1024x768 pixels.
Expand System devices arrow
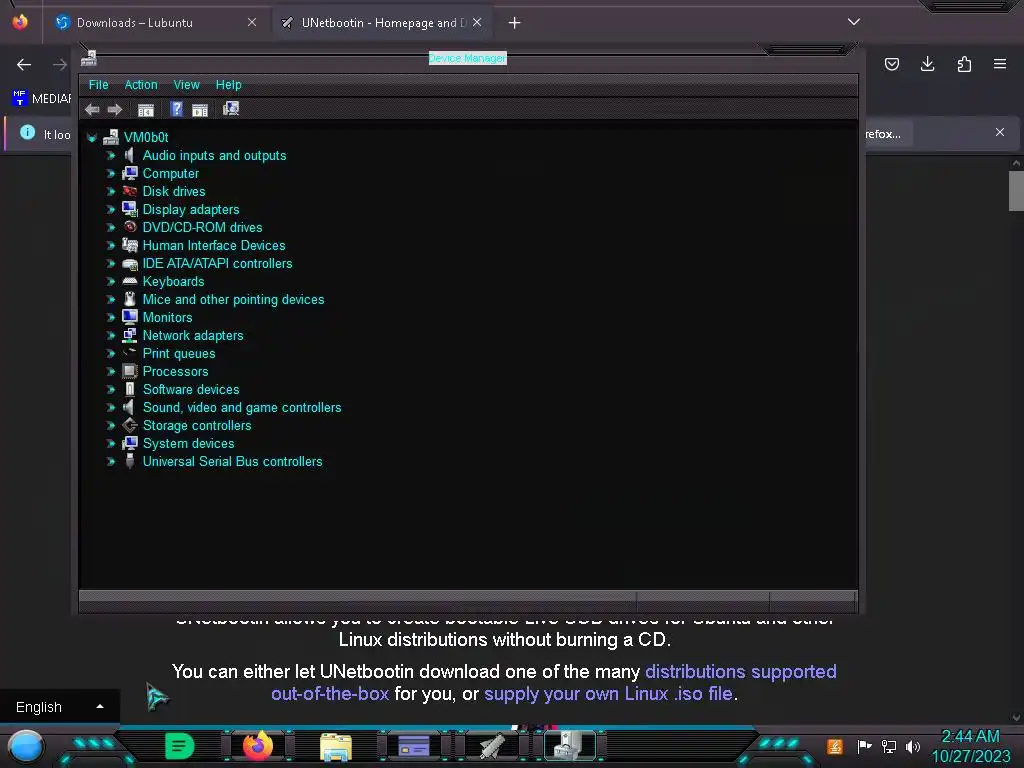click(110, 443)
